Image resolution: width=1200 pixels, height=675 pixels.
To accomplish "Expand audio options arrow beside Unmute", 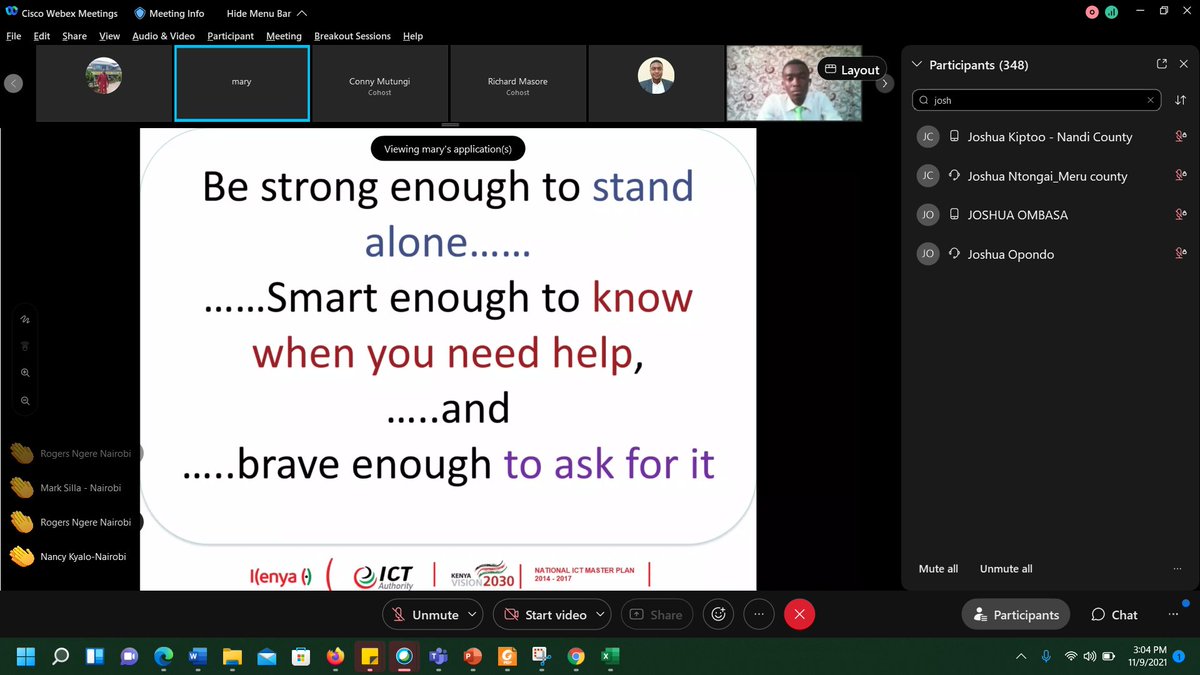I will point(473,614).
